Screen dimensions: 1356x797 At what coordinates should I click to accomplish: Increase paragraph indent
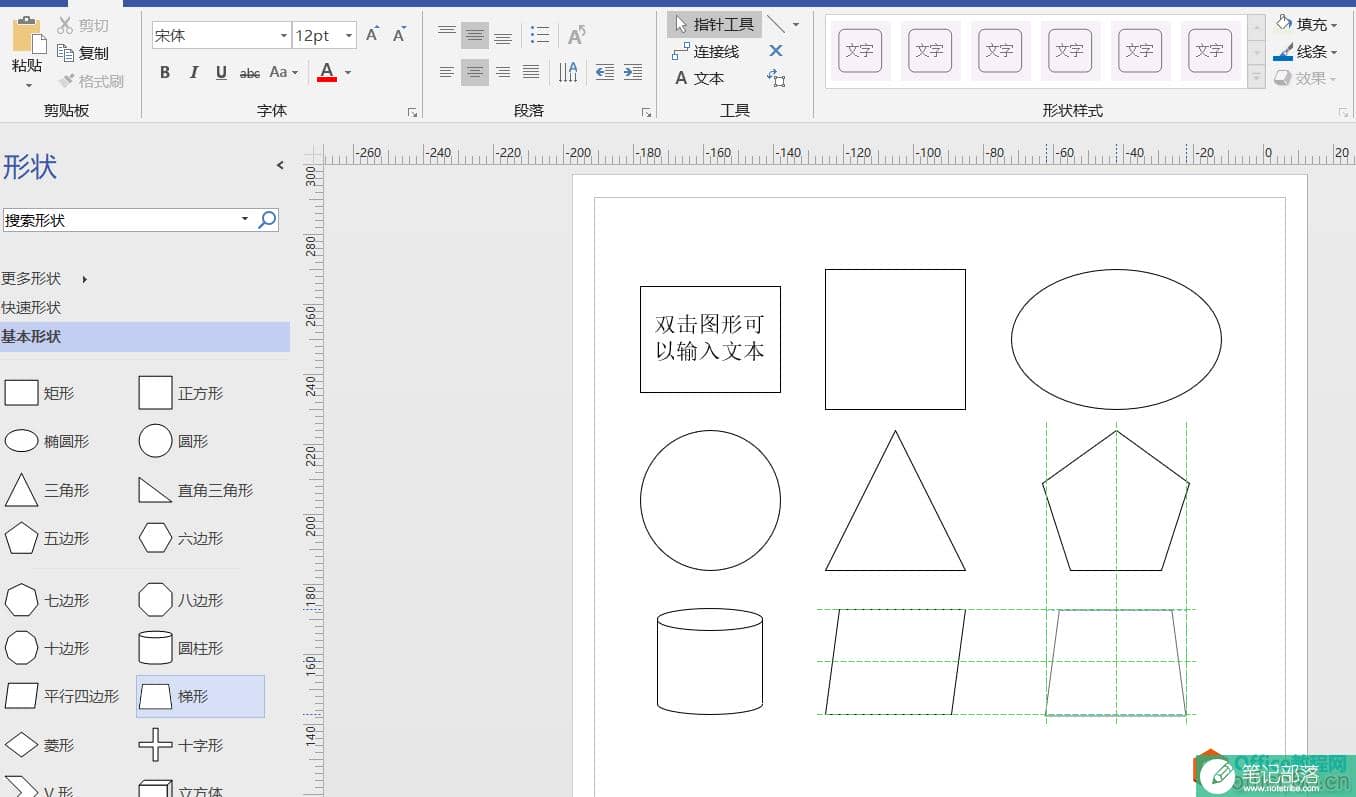633,72
